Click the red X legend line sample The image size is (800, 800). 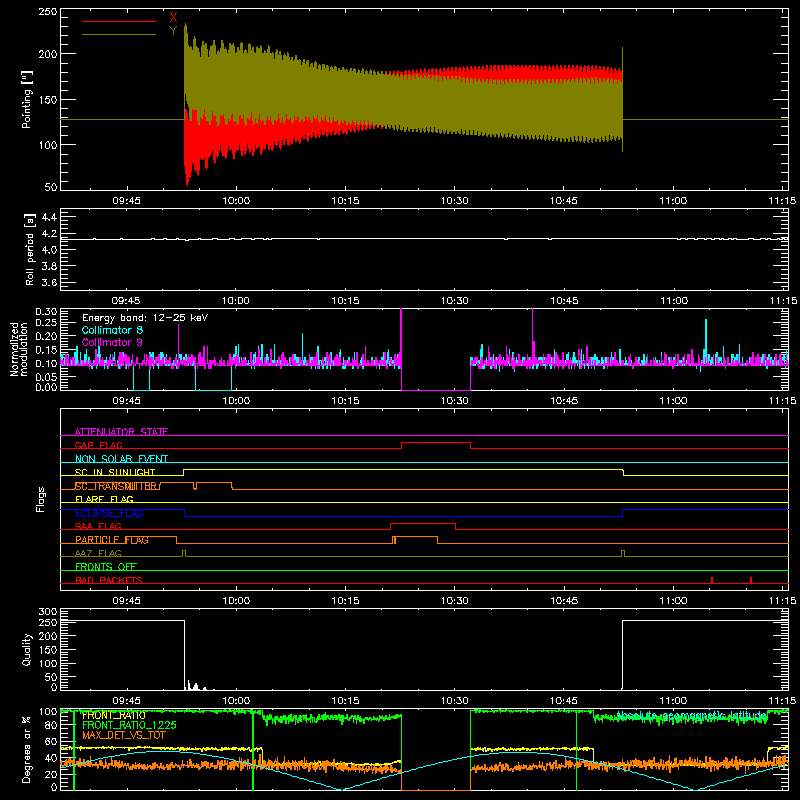(x=119, y=21)
